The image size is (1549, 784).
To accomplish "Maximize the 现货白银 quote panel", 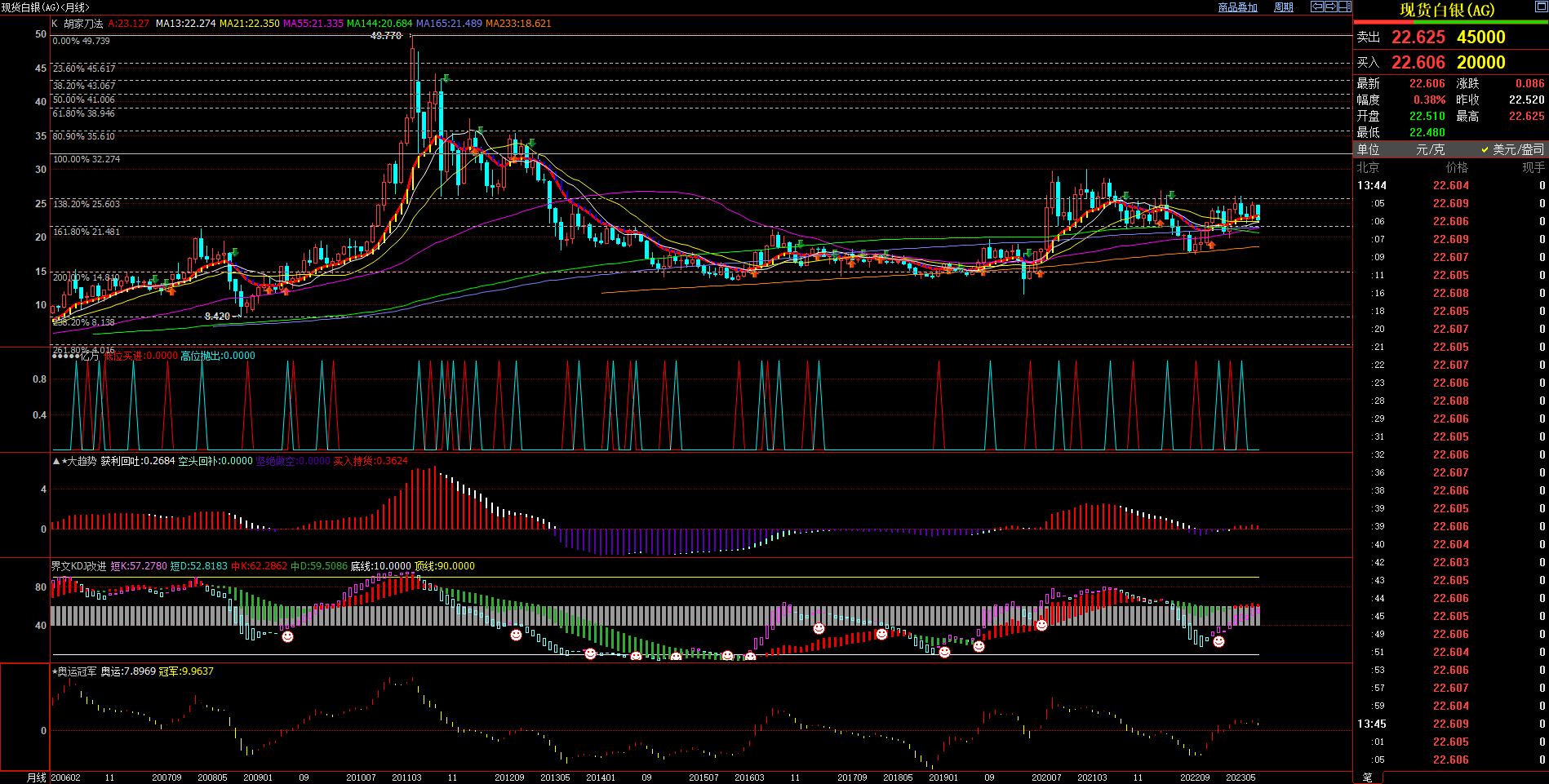I will 1541,7.
